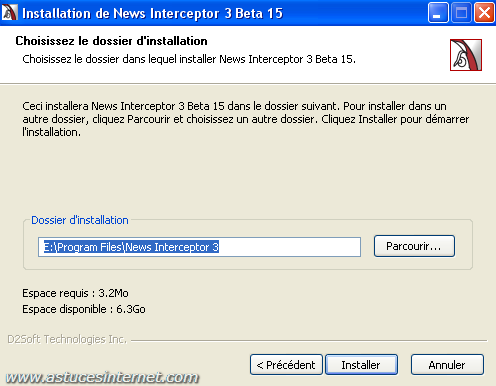Go back with the Précédent button
496x386 pixels.
[286, 365]
